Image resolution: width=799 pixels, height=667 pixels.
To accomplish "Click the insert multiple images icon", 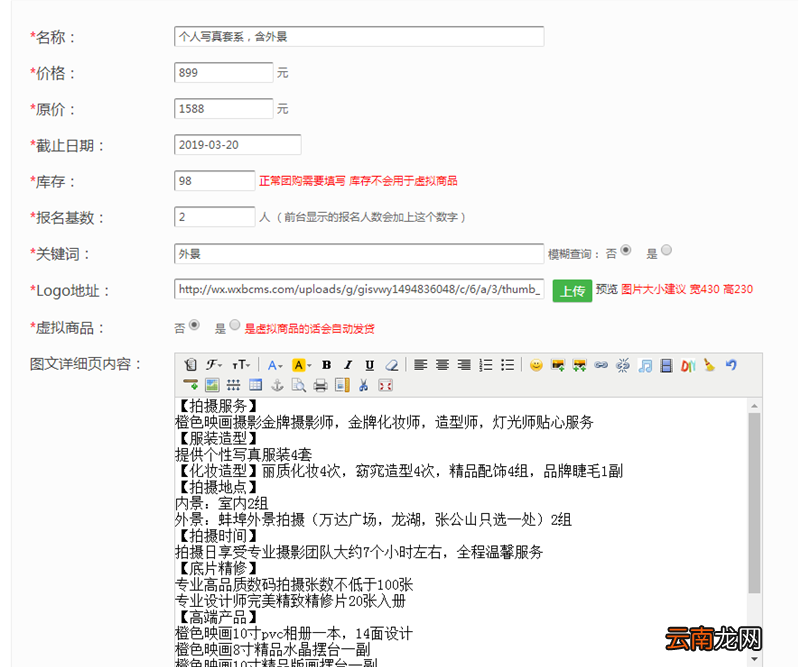I will click(579, 365).
